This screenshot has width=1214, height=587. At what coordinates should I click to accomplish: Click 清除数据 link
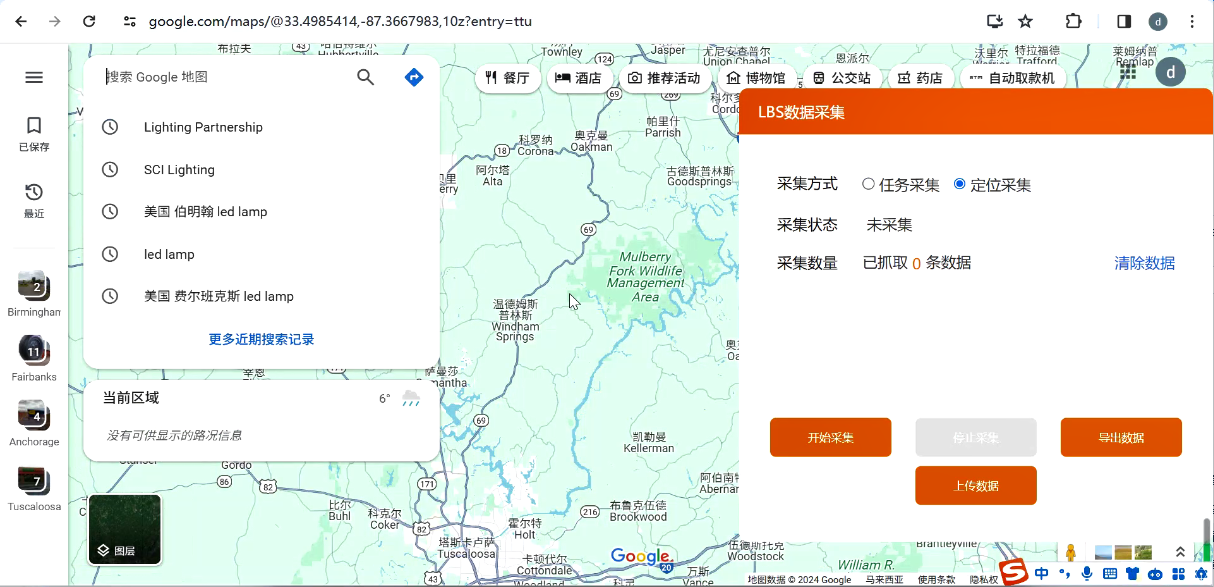point(1145,263)
